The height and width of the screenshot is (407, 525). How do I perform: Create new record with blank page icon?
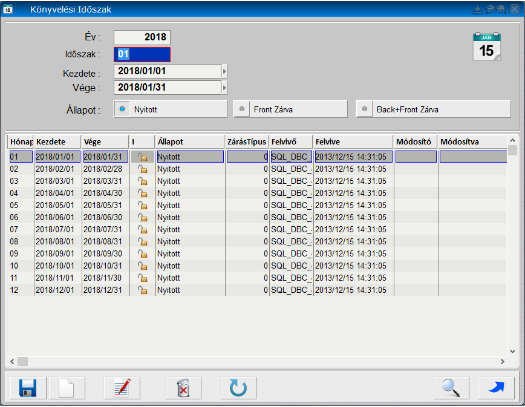[x=67, y=388]
